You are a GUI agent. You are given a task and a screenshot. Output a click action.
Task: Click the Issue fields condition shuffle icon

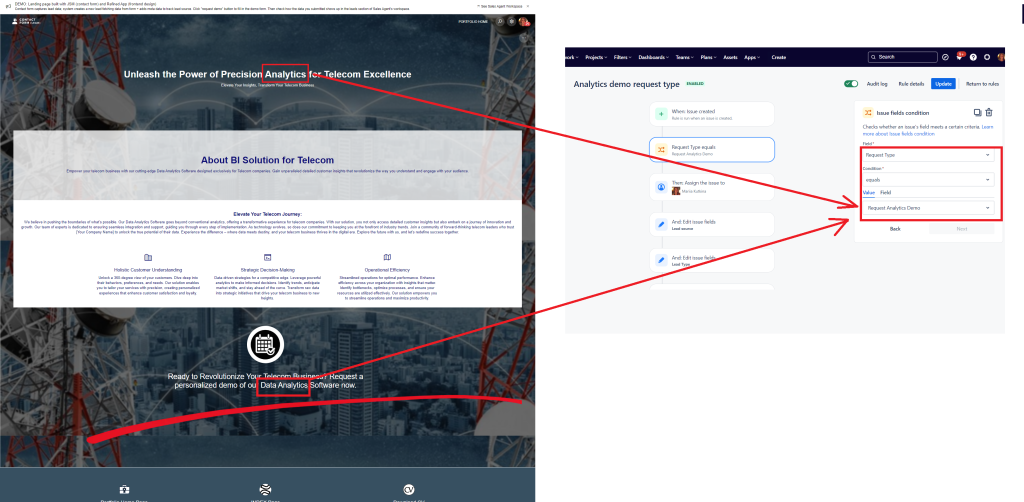868,113
